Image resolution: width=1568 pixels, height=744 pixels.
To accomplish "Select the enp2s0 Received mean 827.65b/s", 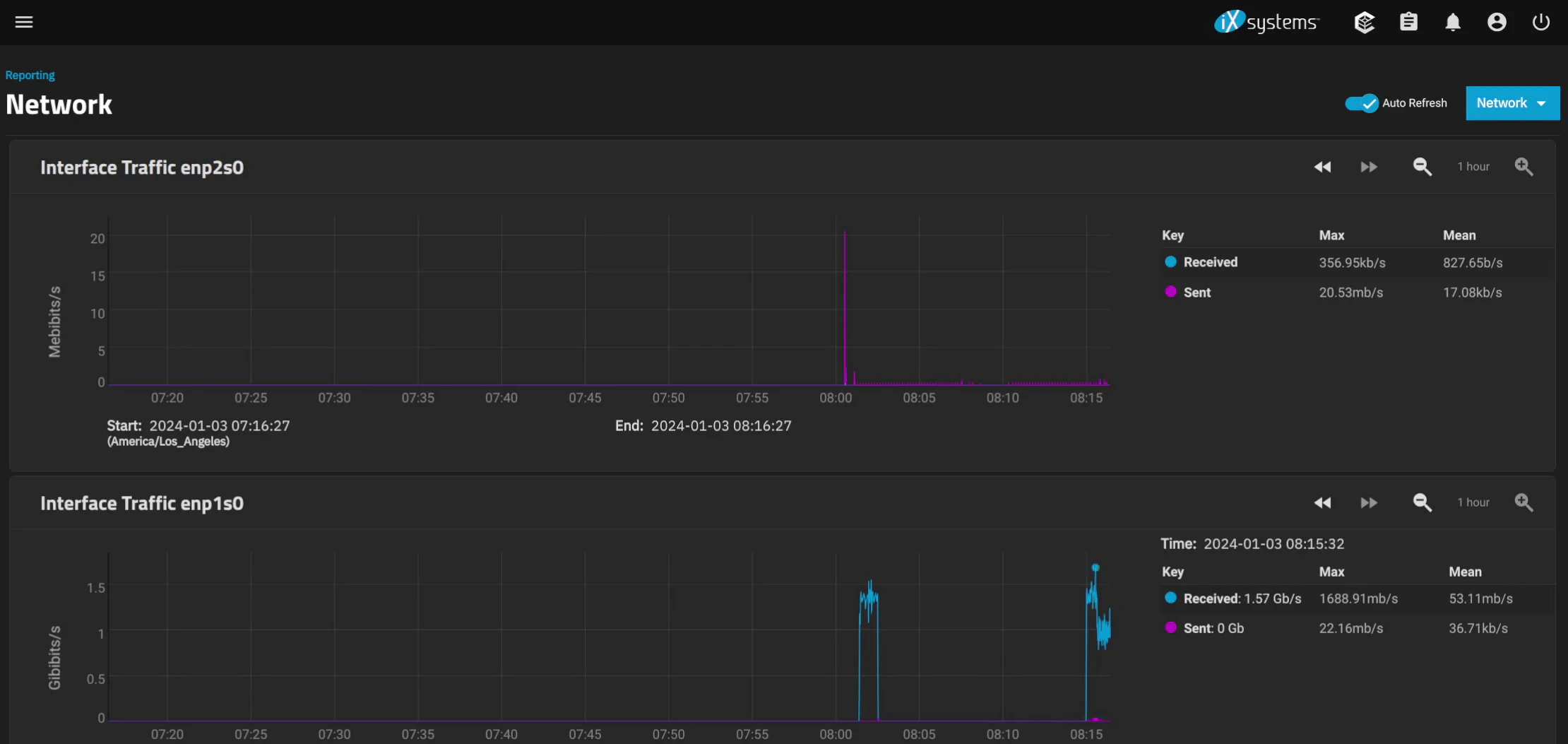I will coord(1473,263).
